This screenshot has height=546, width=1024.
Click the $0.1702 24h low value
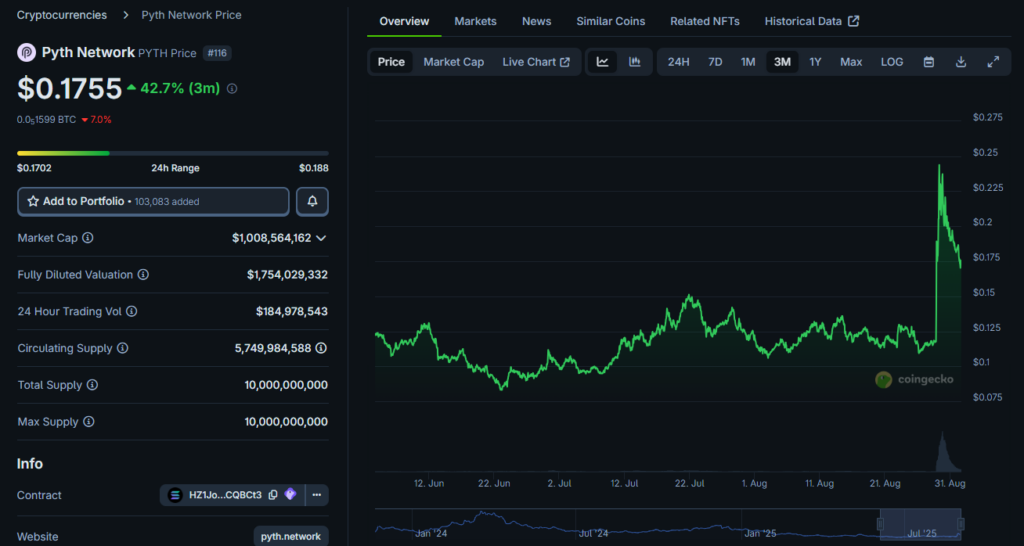[35, 168]
